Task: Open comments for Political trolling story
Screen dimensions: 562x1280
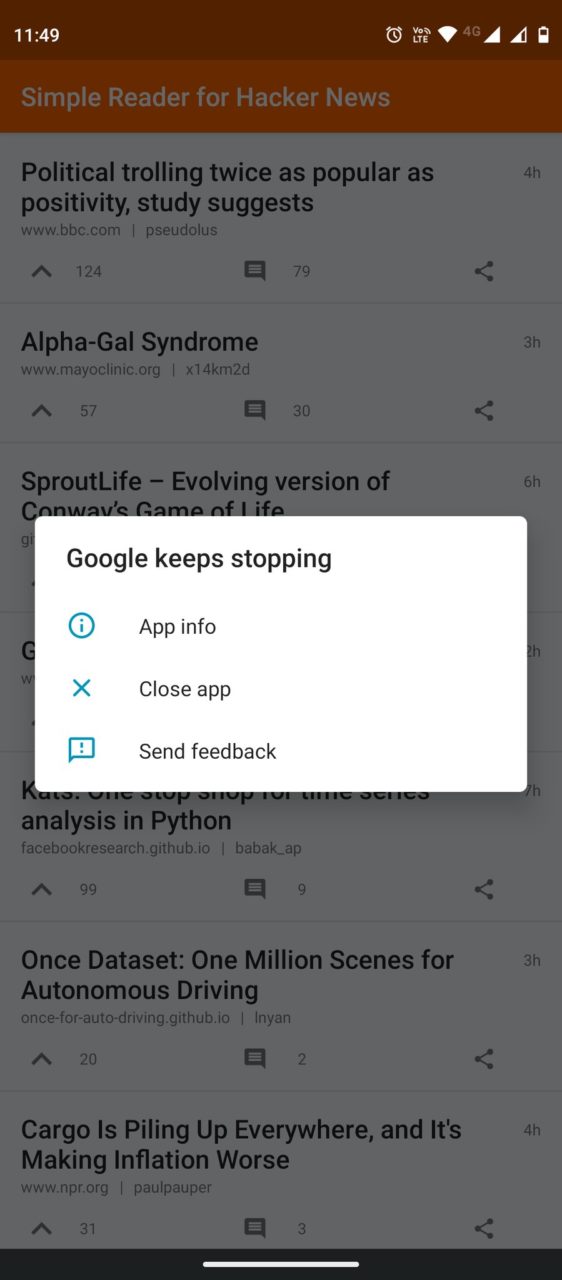Action: click(x=255, y=271)
